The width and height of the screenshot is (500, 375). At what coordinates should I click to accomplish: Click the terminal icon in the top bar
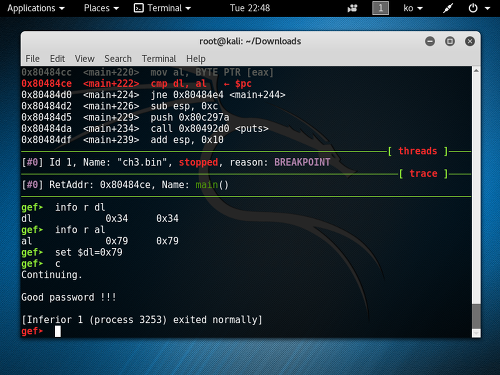138,8
